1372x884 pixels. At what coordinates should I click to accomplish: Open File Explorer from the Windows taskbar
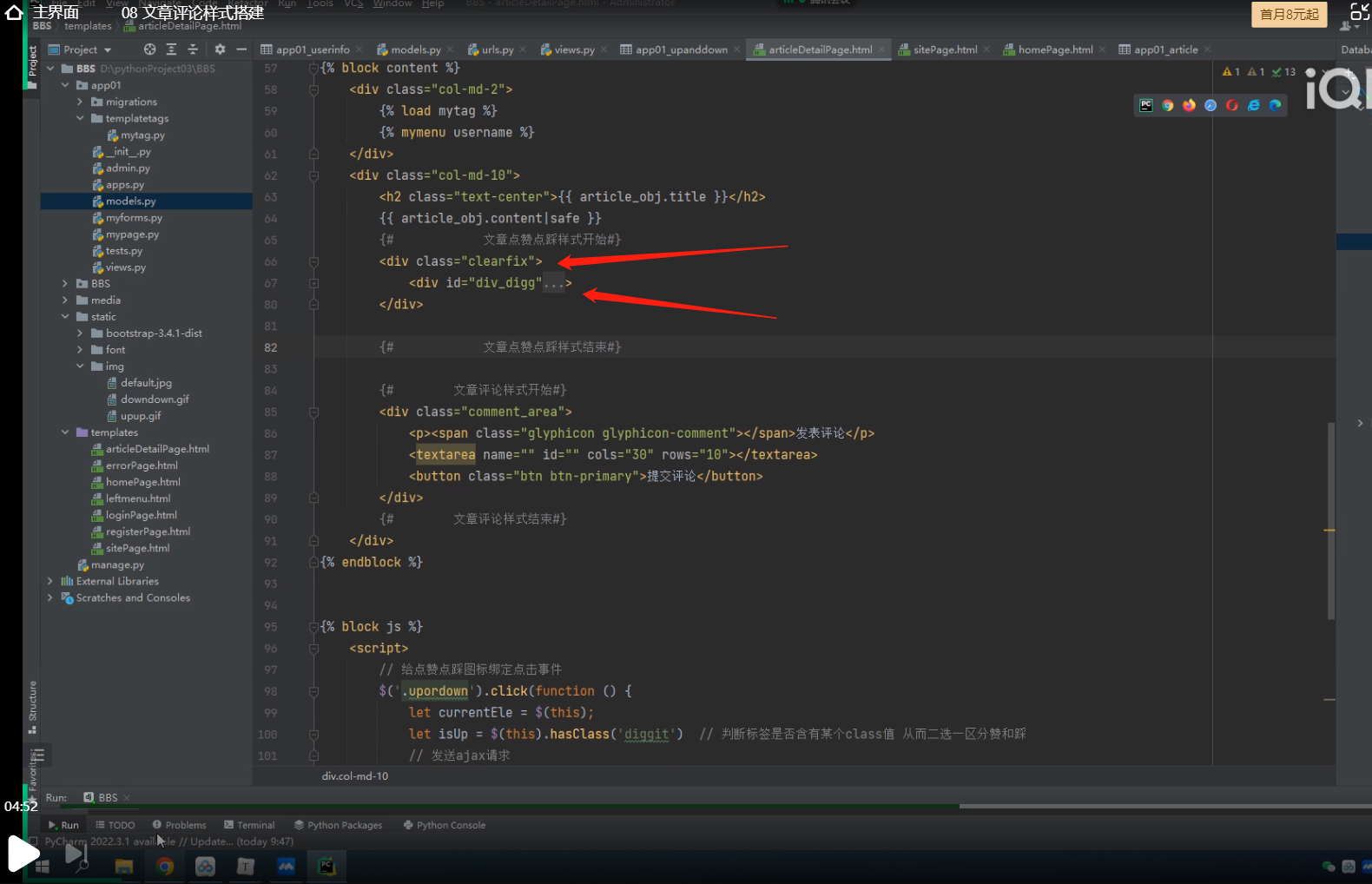coord(123,866)
